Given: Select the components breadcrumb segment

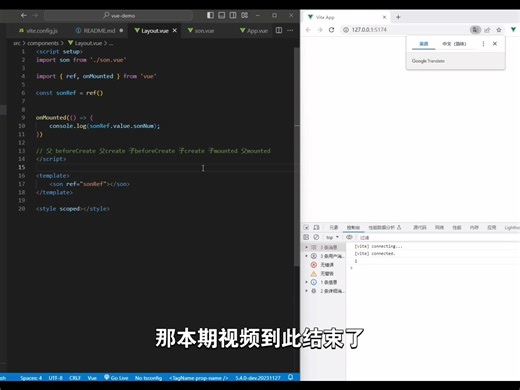Looking at the screenshot, I should click(43, 43).
